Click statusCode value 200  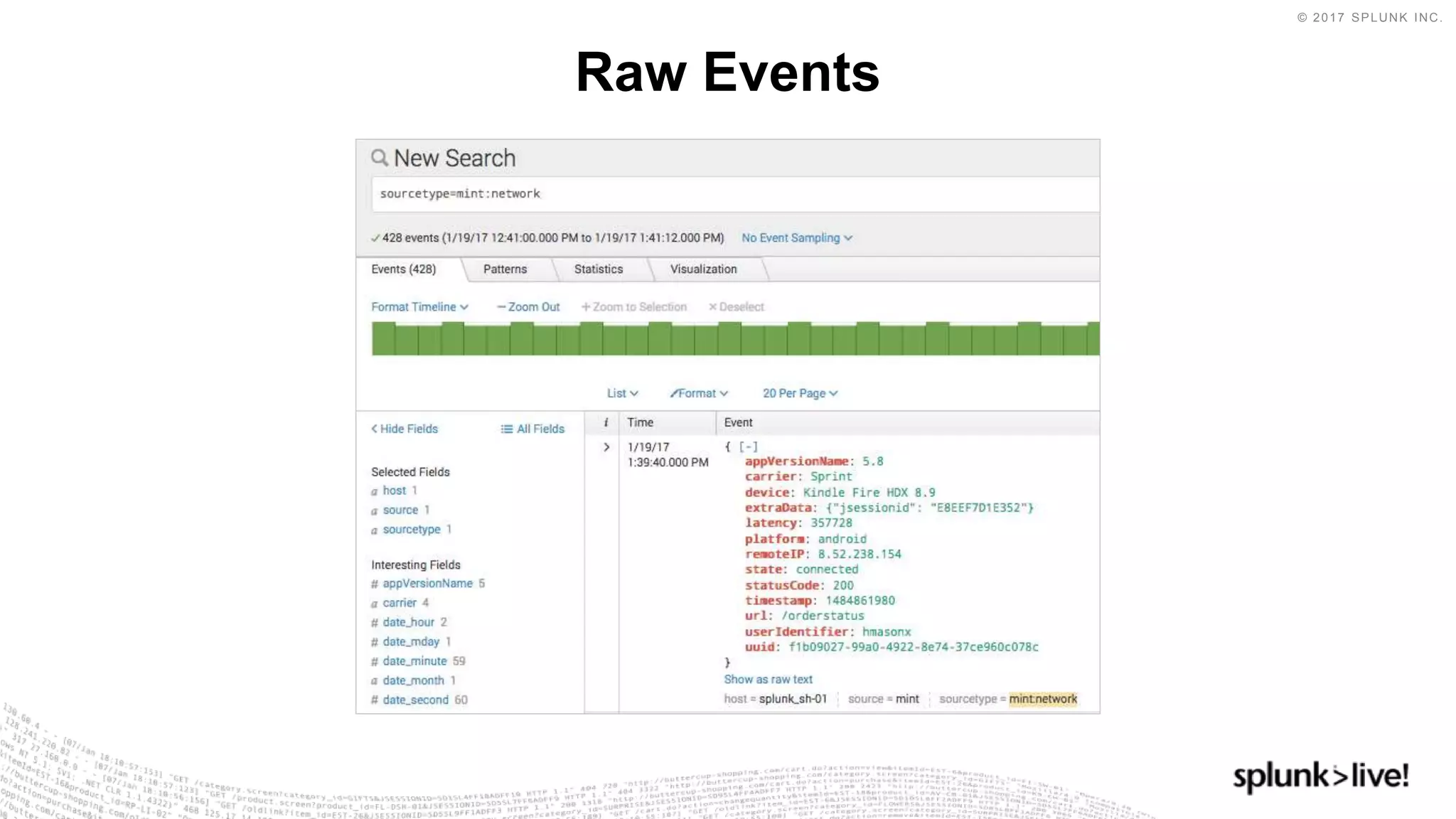coord(843,585)
